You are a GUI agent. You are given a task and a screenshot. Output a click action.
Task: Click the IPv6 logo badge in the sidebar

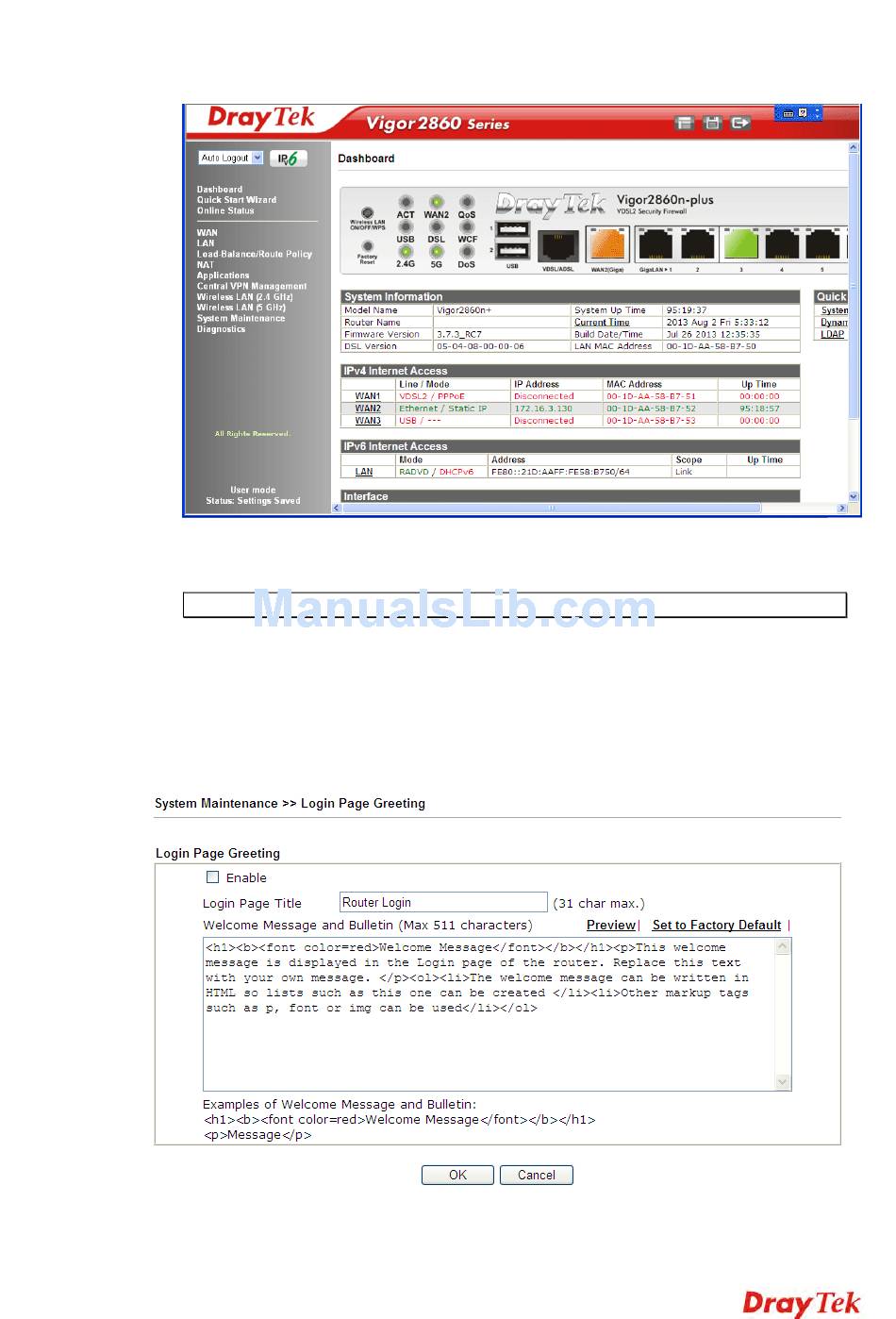(288, 159)
